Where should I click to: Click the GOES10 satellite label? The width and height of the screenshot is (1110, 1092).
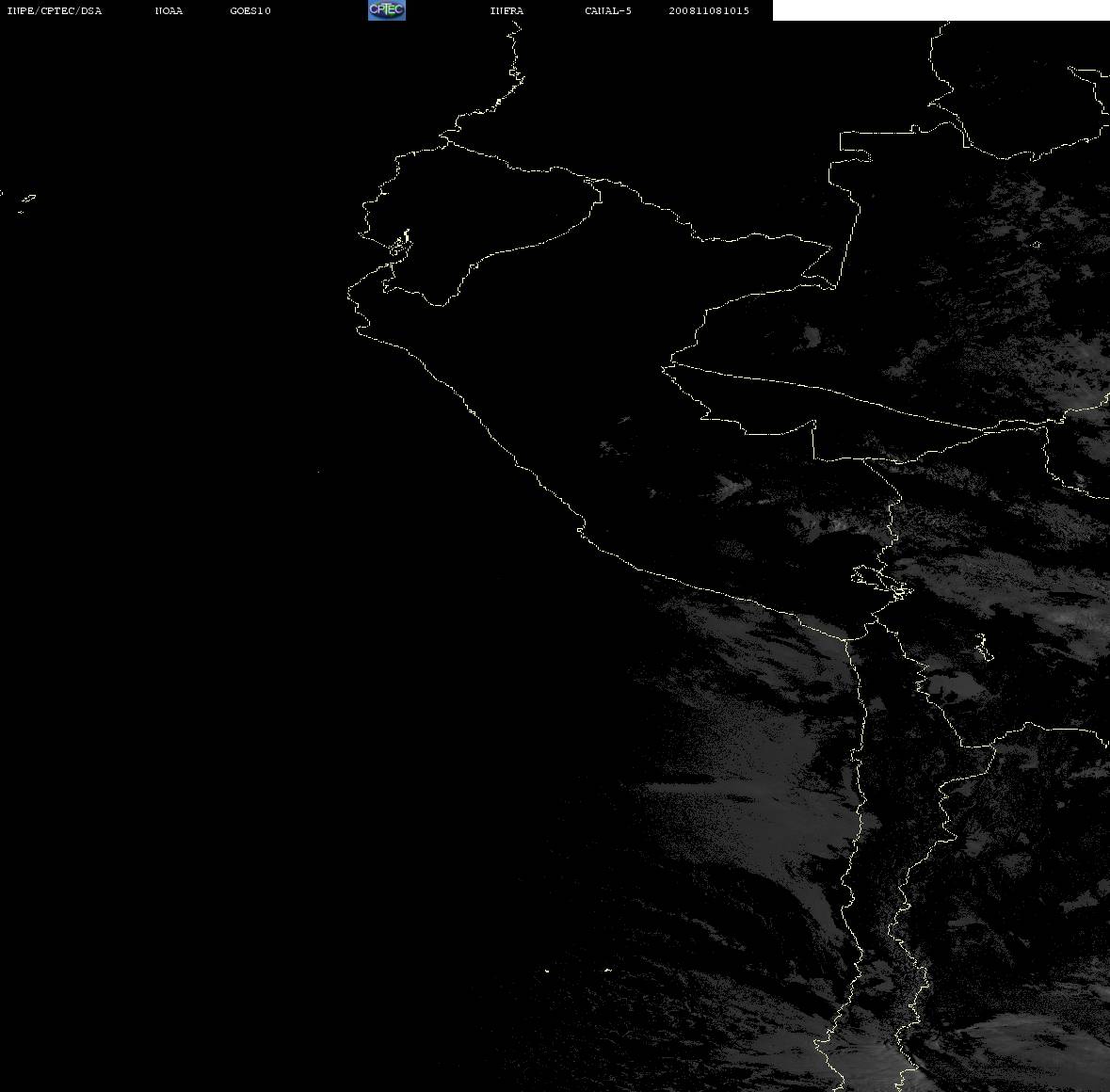(250, 10)
